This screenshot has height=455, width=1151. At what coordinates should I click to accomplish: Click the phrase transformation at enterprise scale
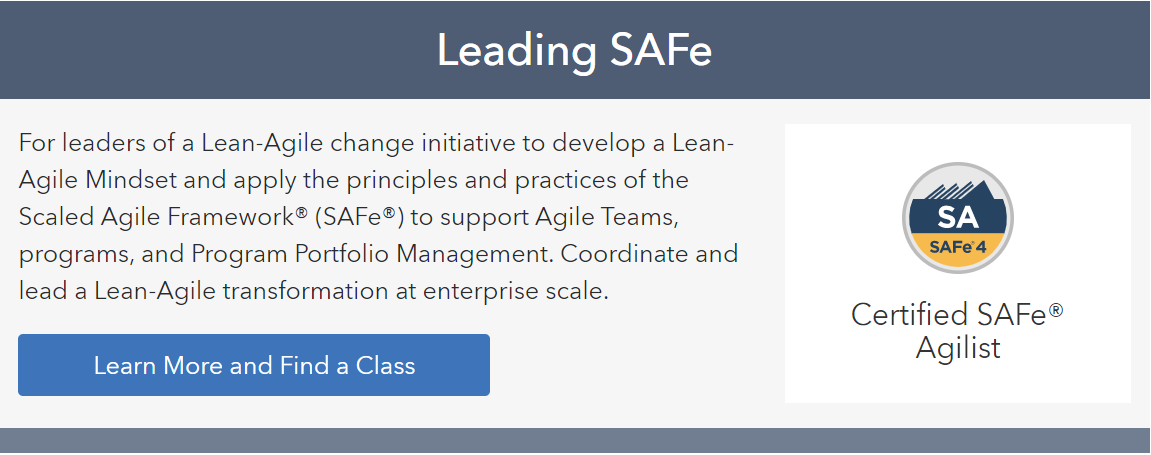[415, 292]
